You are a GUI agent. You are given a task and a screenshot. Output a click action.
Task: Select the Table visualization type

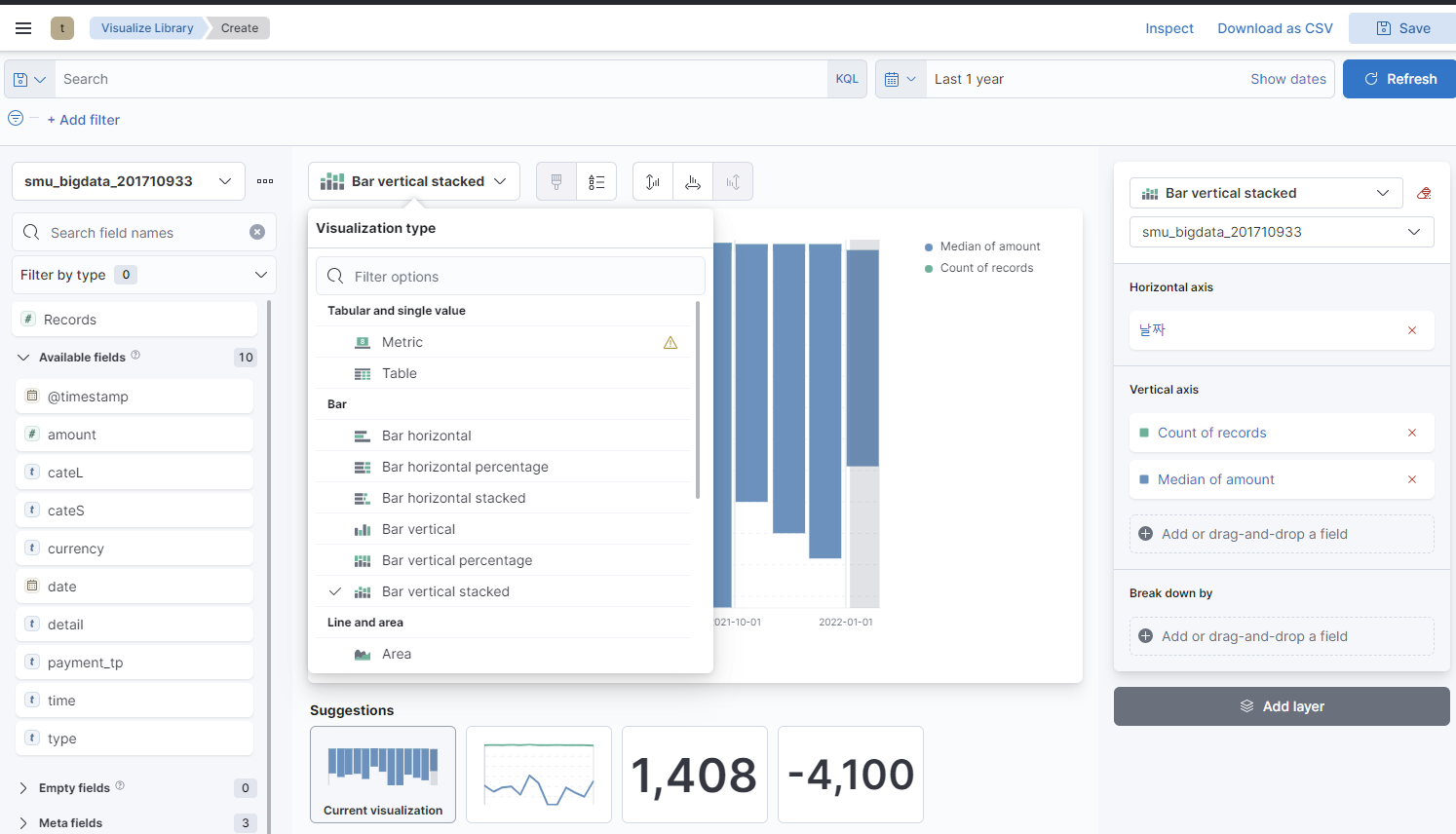pyautogui.click(x=503, y=373)
